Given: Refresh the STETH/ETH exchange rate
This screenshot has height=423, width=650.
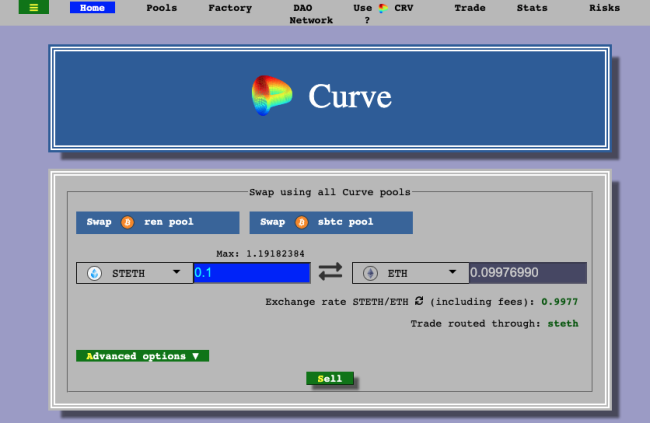Looking at the screenshot, I should [x=421, y=301].
